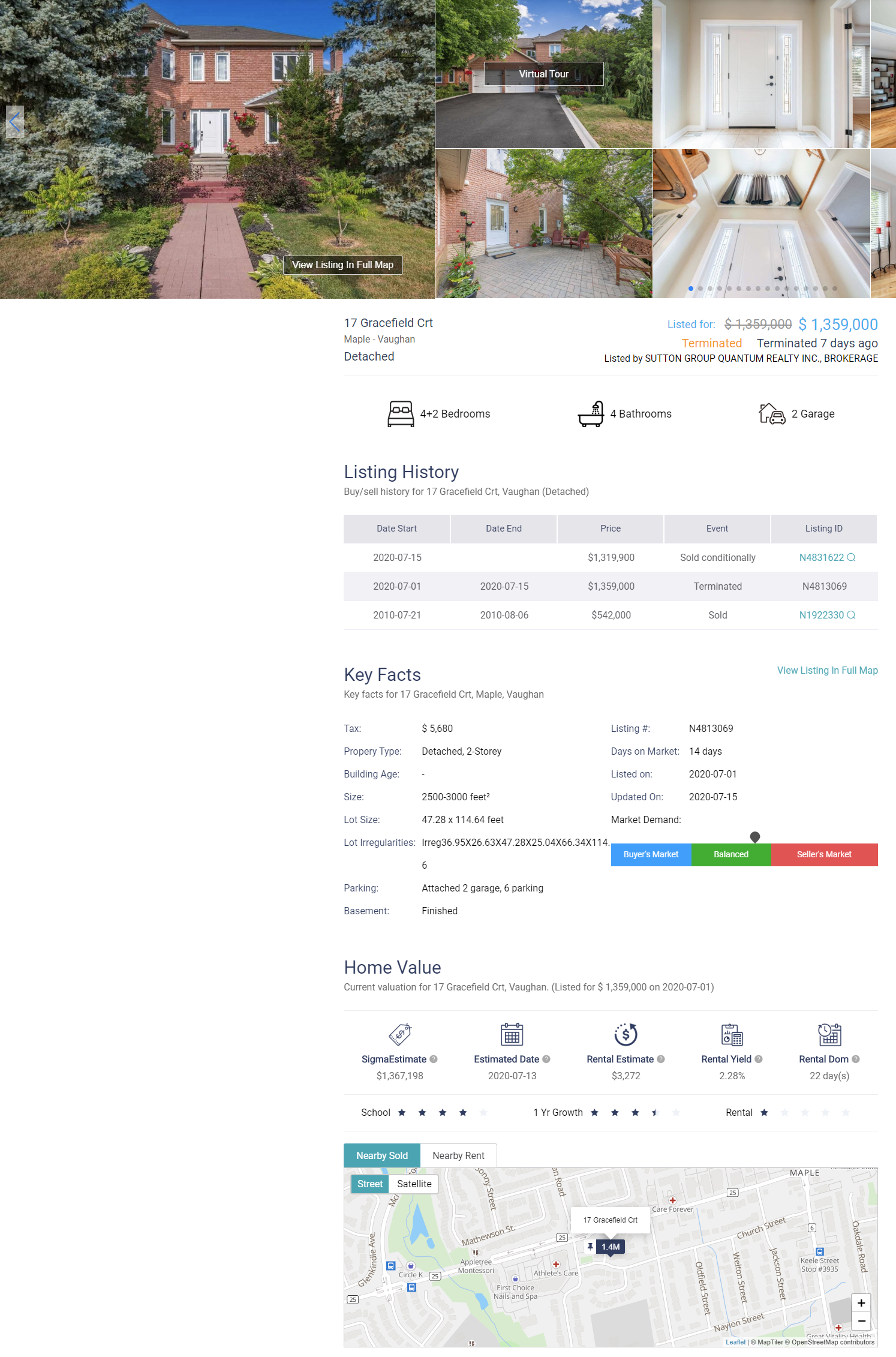This screenshot has height=1357, width=896.
Task: Click Care Forever medical marker on map
Action: click(x=673, y=1200)
